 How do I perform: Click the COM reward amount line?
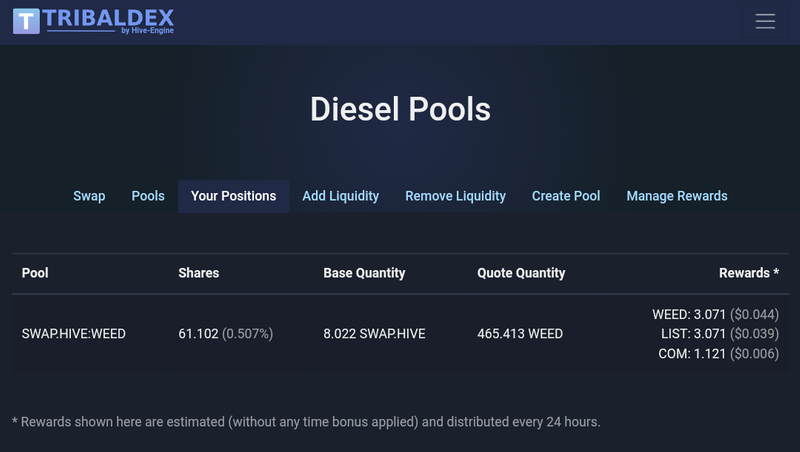click(x=718, y=354)
